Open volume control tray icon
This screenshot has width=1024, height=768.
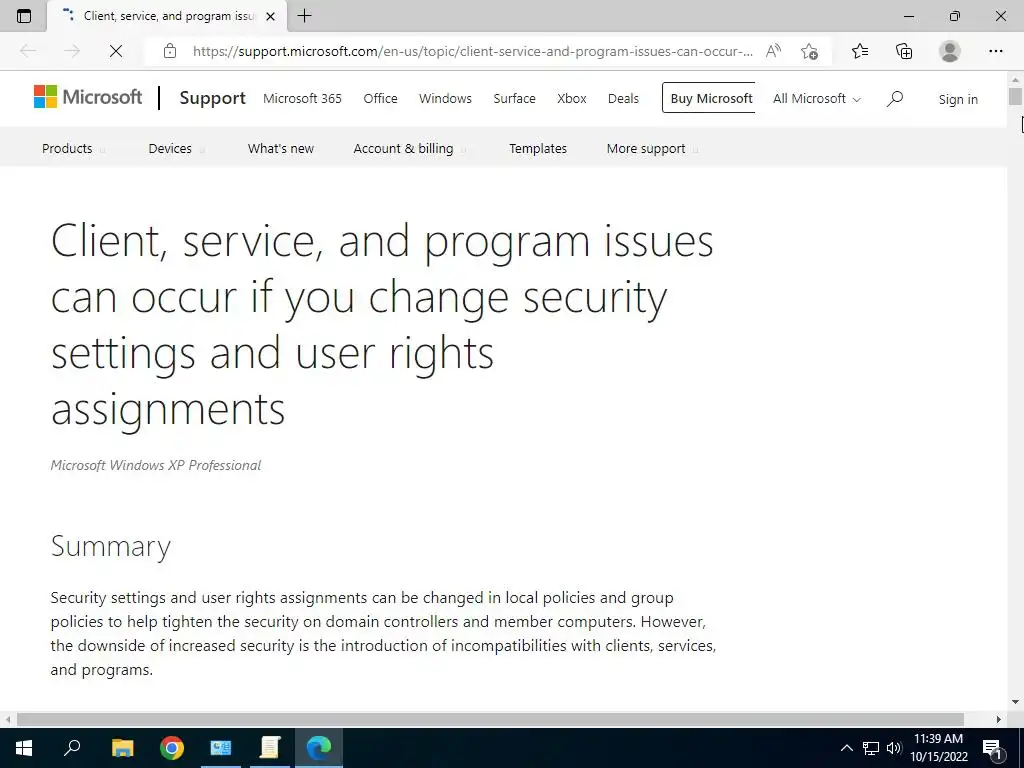[x=893, y=748]
